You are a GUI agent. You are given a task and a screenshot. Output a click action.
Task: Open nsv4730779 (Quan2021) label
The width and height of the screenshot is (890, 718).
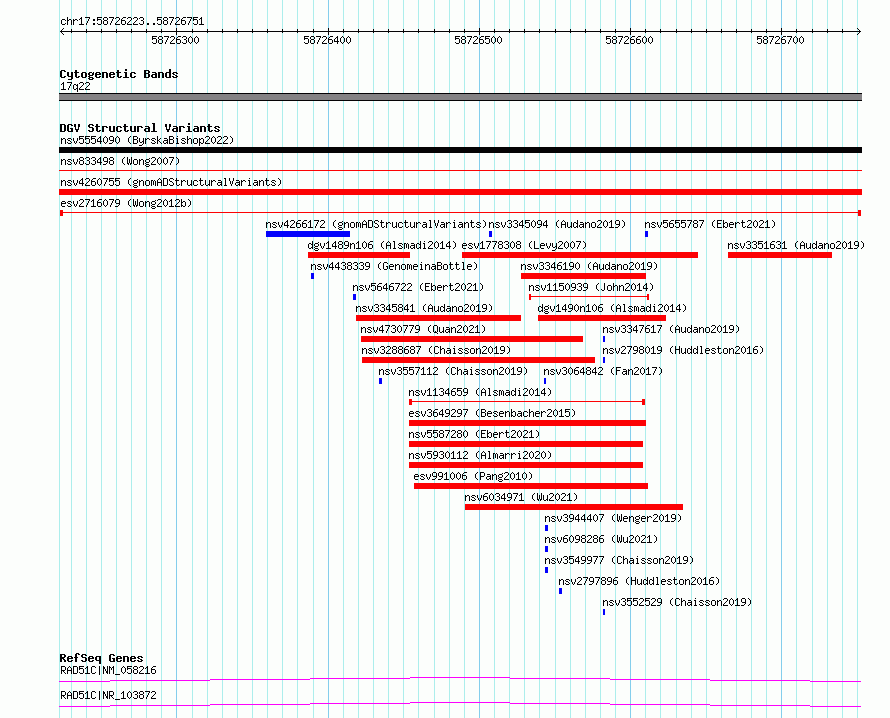[423, 329]
